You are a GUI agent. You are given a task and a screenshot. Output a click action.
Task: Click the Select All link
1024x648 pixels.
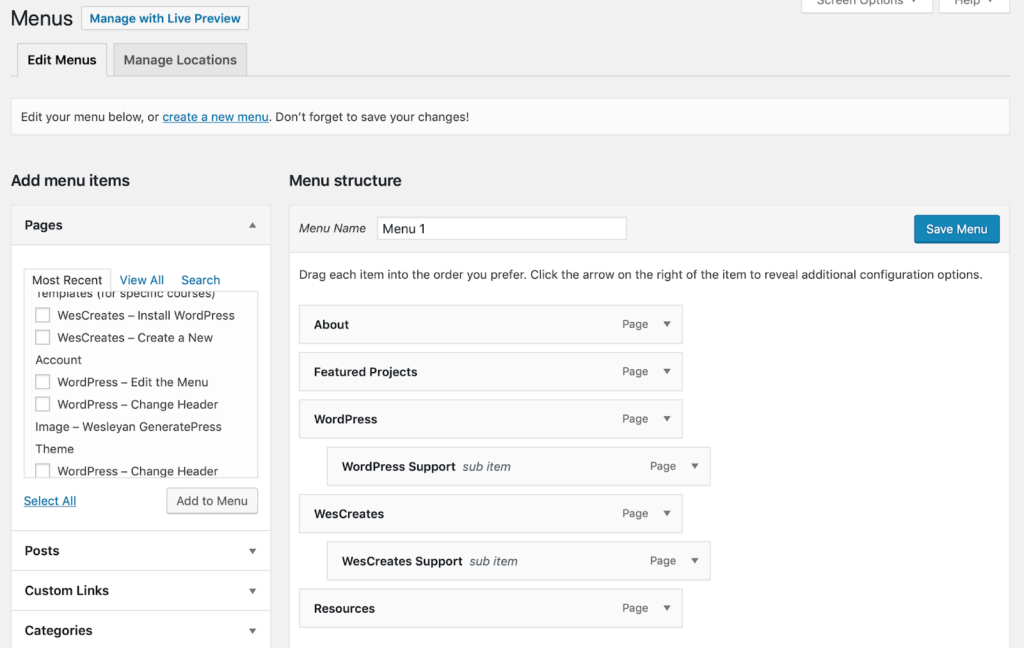pyautogui.click(x=50, y=501)
